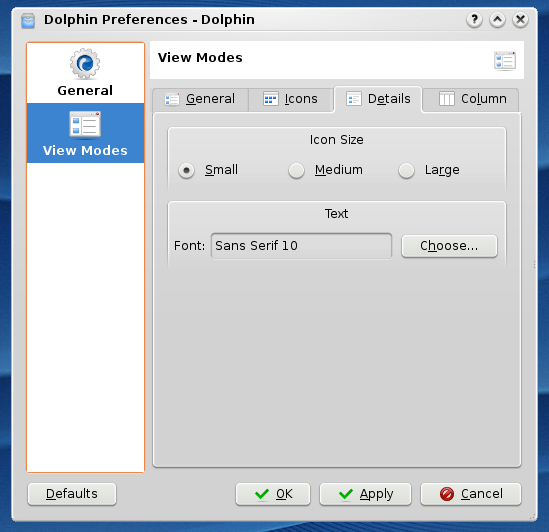This screenshot has width=549, height=532.
Task: Restore settings with the Defaults button
Action: [72, 494]
